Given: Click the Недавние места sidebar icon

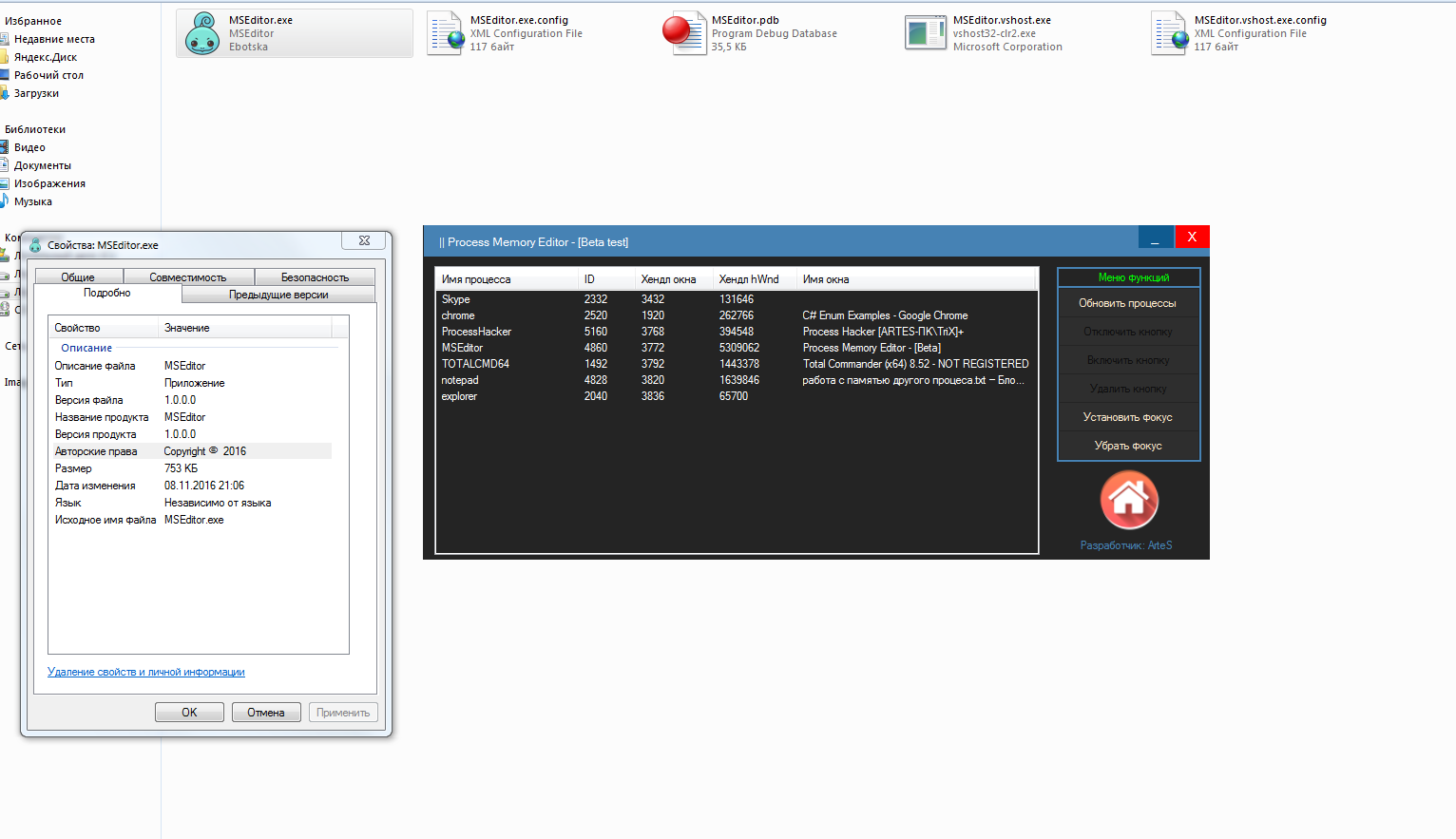Looking at the screenshot, I should [4, 39].
